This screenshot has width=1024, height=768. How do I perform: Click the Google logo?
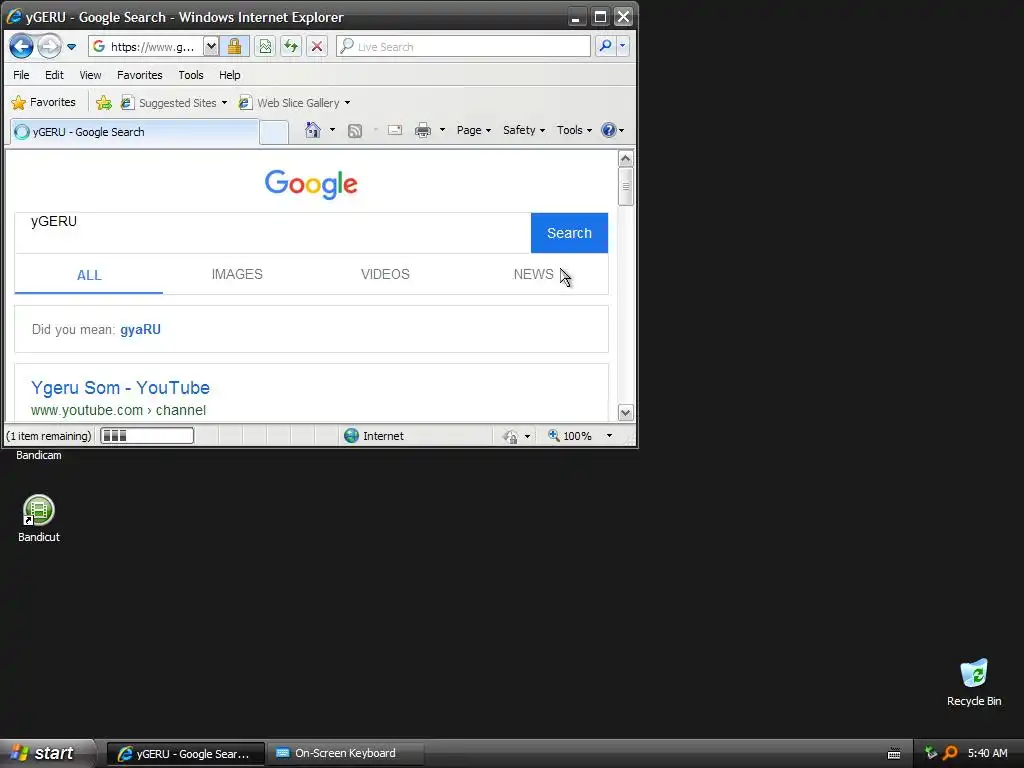point(311,184)
